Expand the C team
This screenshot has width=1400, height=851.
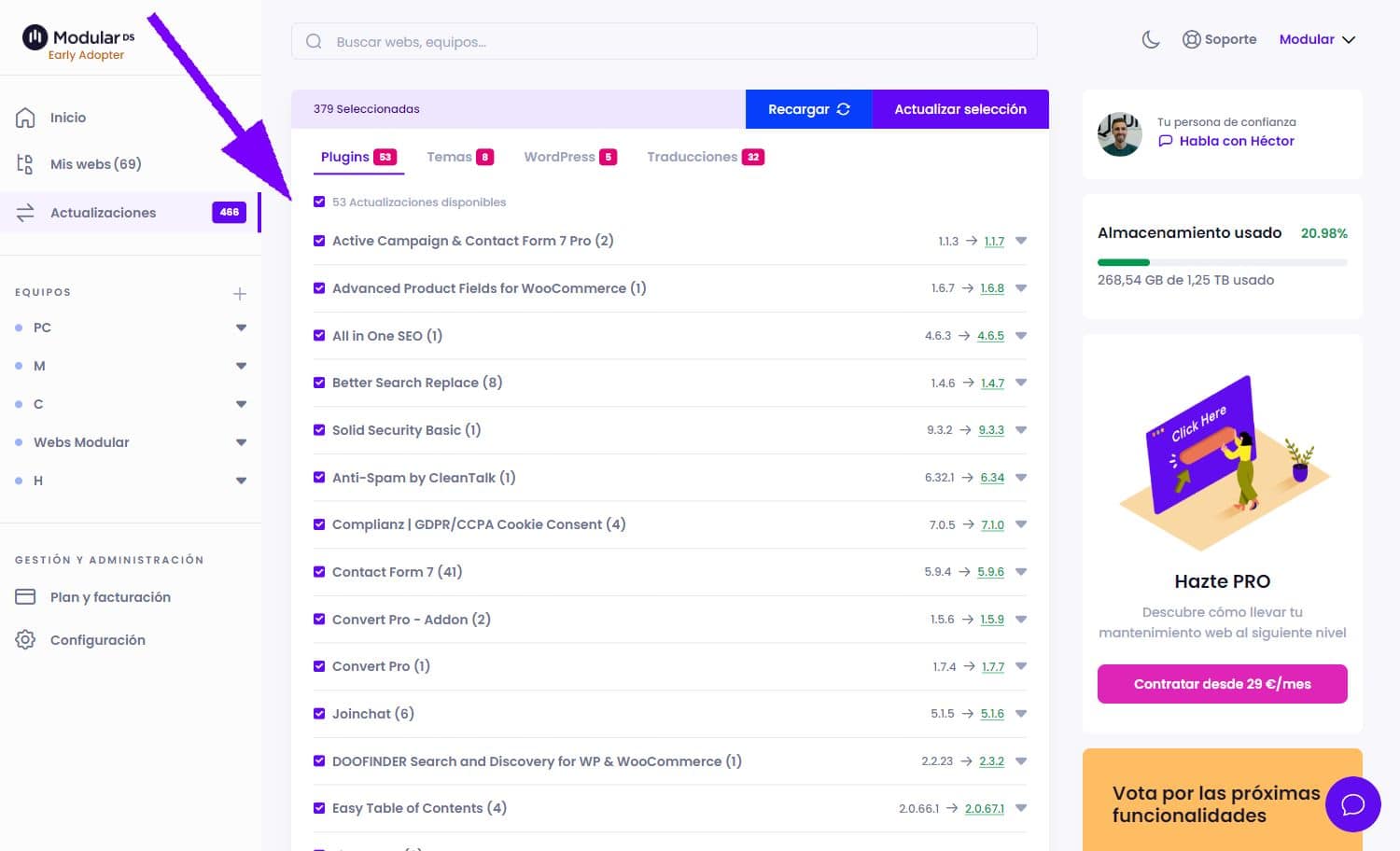tap(242, 404)
